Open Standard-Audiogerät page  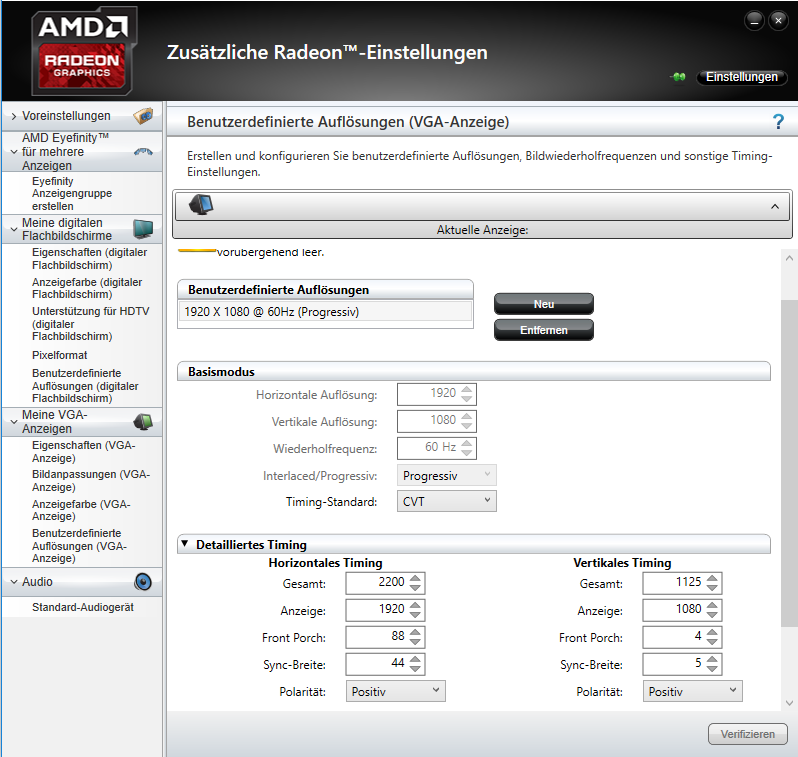(82, 607)
